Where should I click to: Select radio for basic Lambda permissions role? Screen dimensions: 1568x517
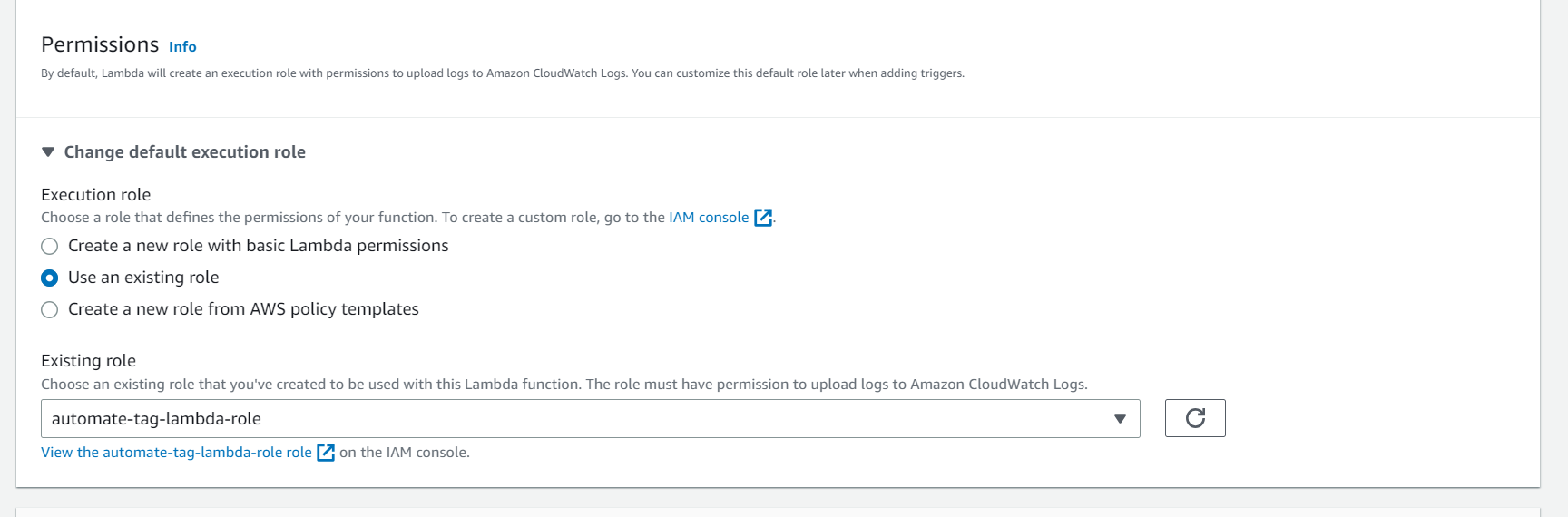50,247
